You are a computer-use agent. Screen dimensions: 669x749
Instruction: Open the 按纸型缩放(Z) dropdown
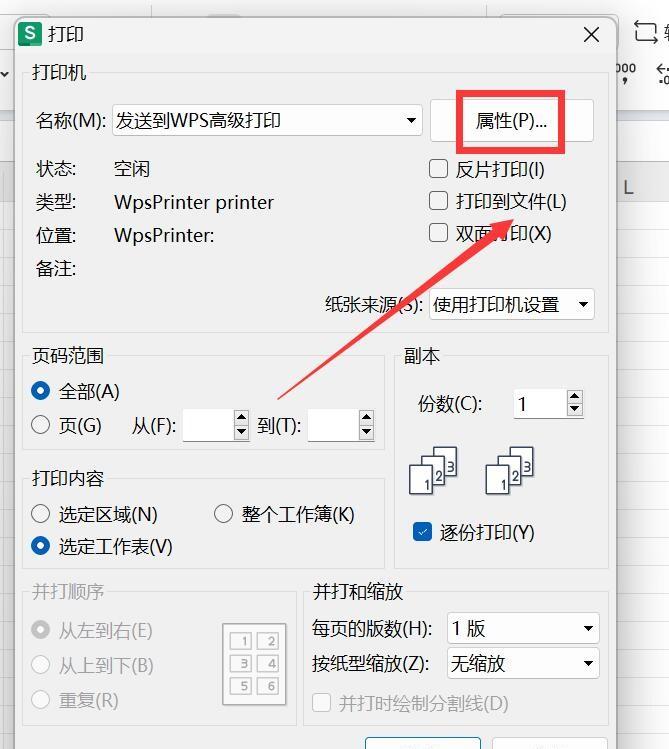click(523, 663)
